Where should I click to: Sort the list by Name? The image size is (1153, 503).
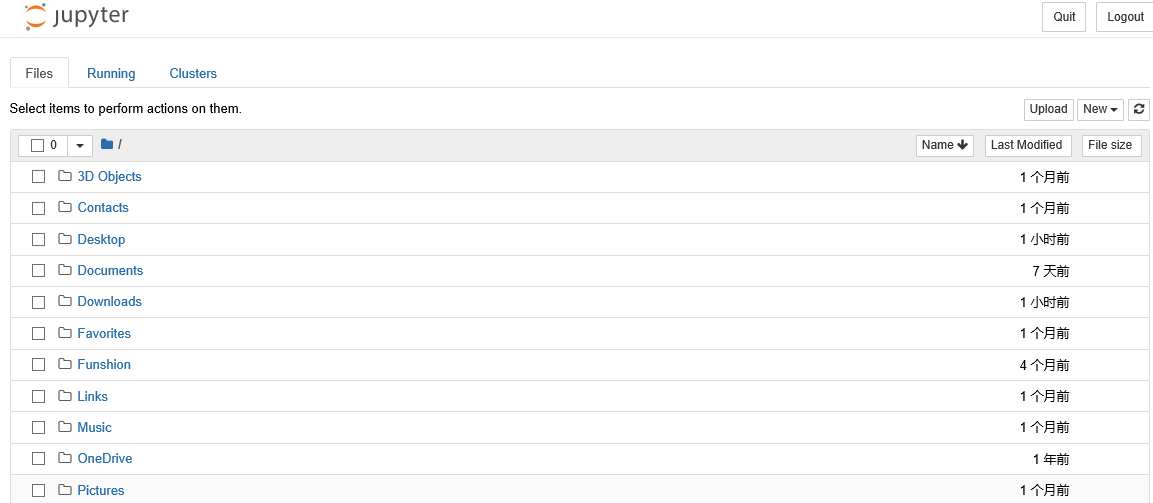tap(944, 146)
